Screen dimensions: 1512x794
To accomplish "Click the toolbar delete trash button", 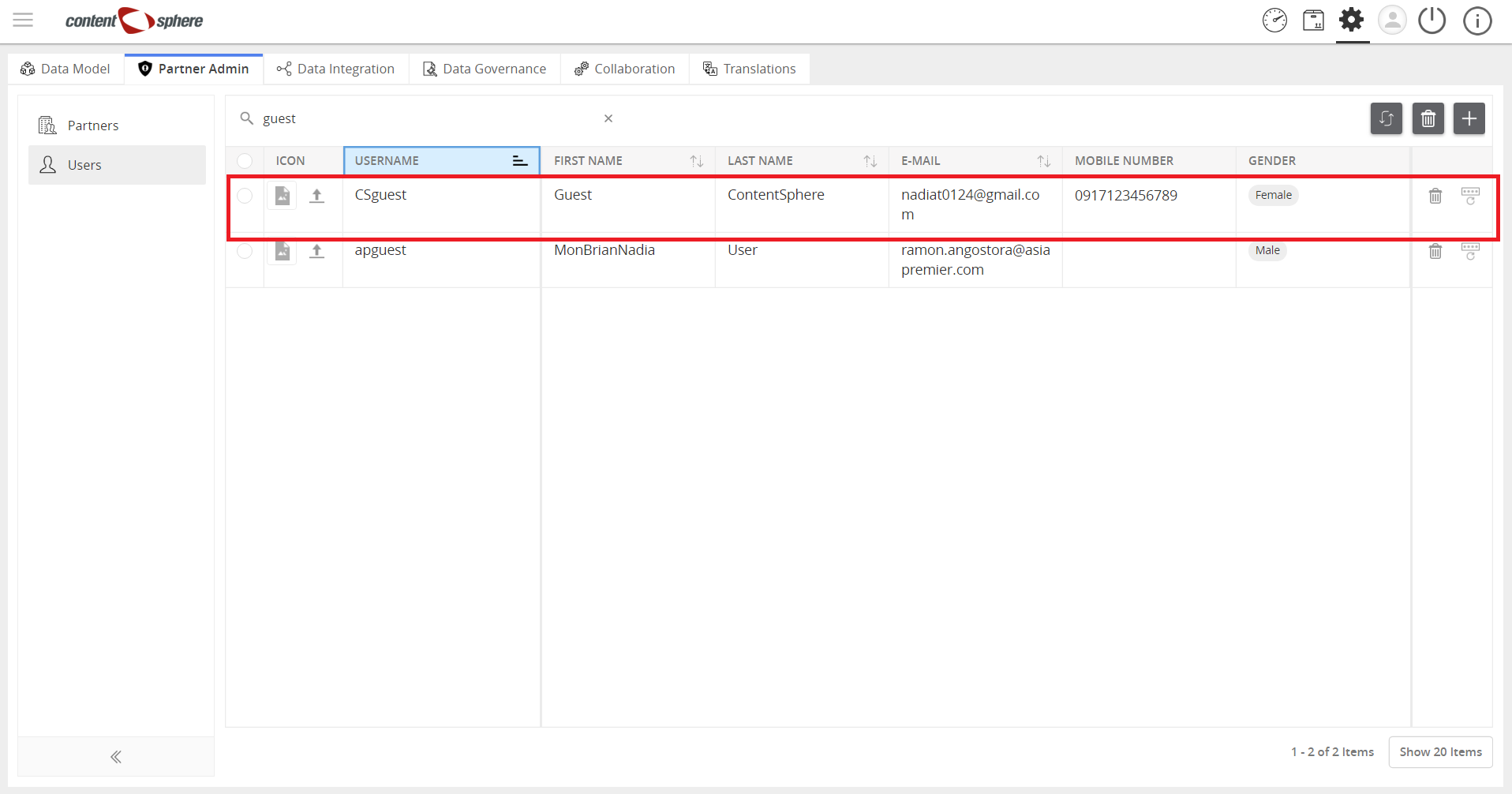I will click(x=1428, y=119).
